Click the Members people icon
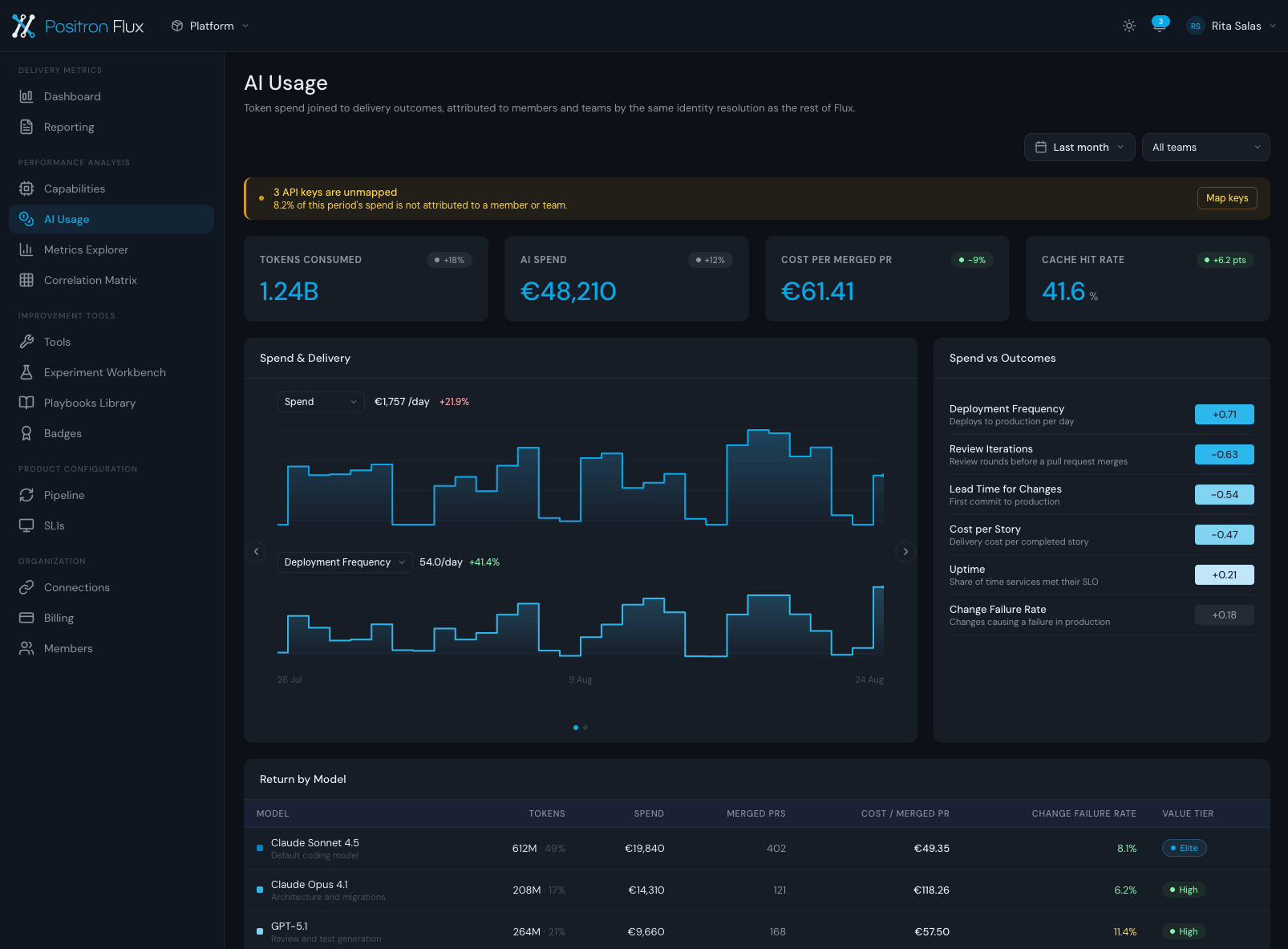 (x=26, y=648)
